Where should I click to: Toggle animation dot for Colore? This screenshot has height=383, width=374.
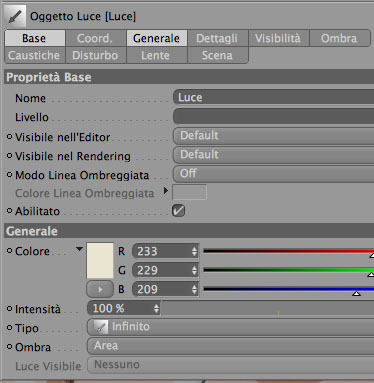9,251
